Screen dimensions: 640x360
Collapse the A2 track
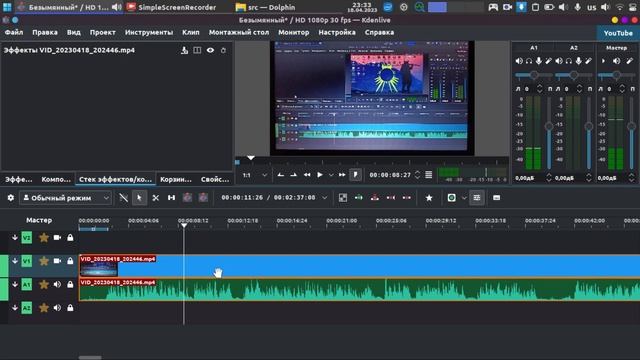click(x=15, y=307)
